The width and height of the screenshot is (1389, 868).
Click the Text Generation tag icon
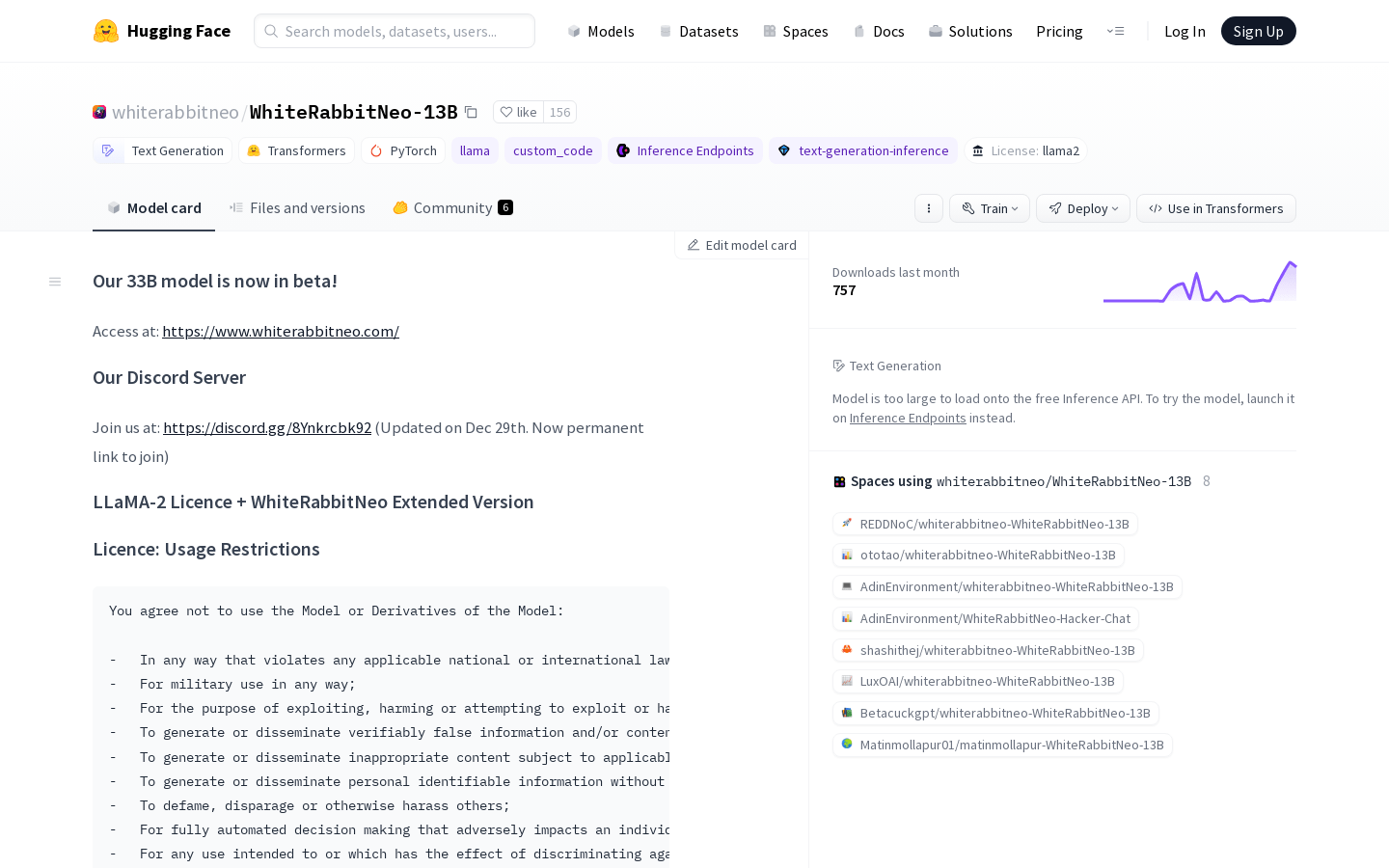tap(108, 150)
